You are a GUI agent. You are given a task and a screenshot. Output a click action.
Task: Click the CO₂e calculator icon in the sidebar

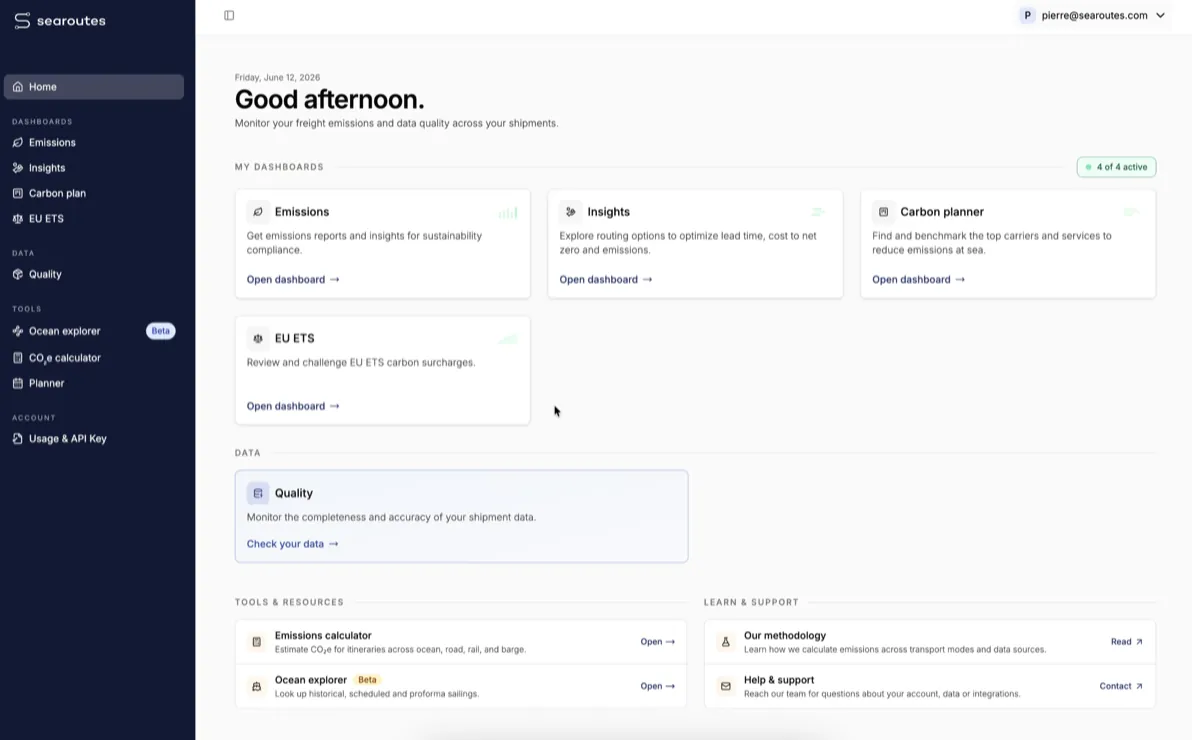point(17,357)
